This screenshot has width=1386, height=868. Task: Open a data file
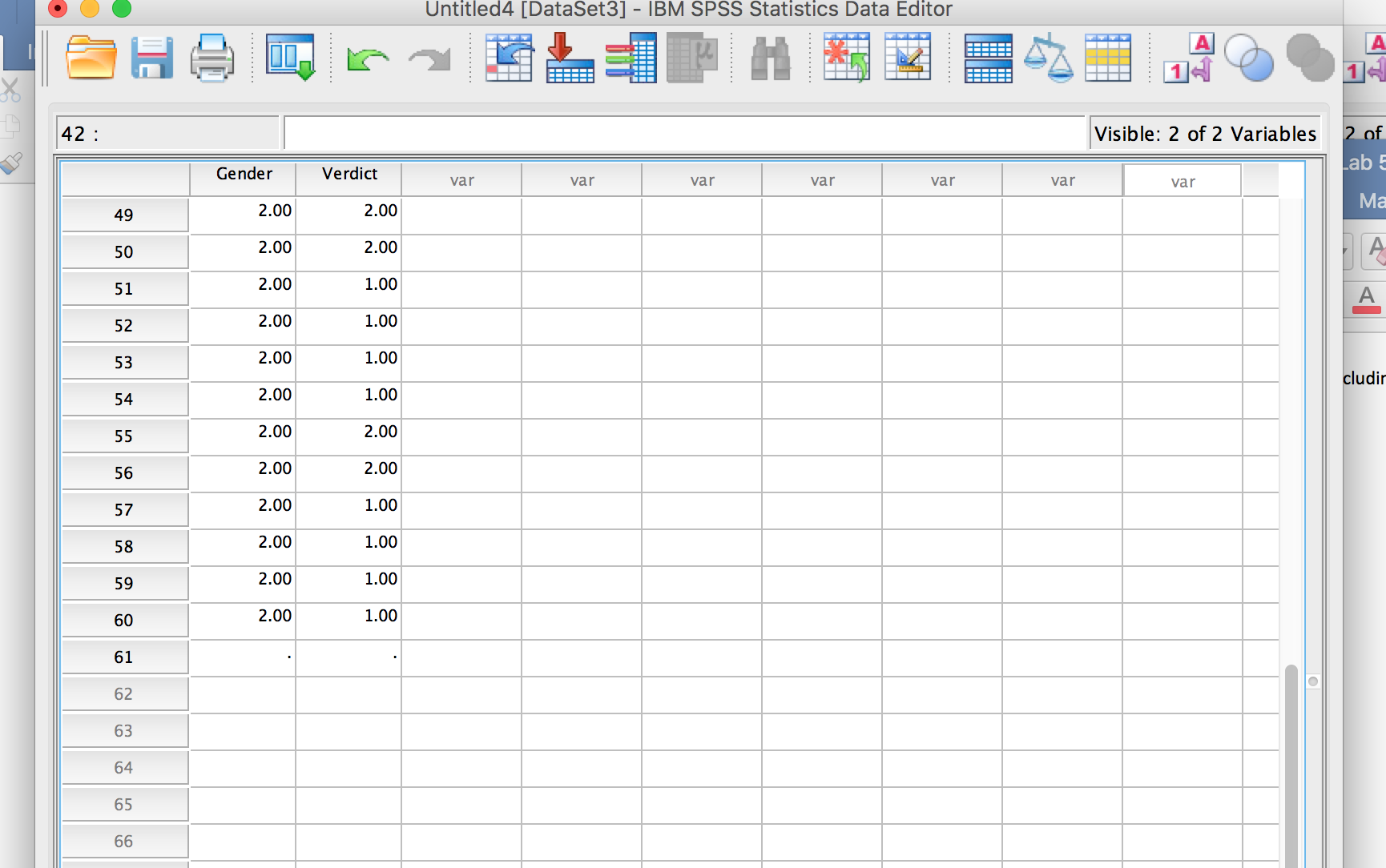[x=91, y=58]
